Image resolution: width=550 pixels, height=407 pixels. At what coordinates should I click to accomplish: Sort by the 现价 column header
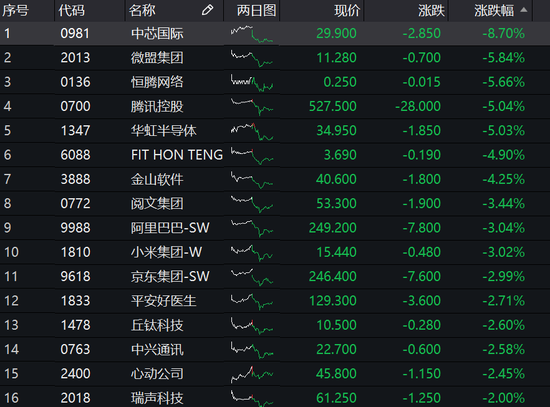(x=347, y=11)
